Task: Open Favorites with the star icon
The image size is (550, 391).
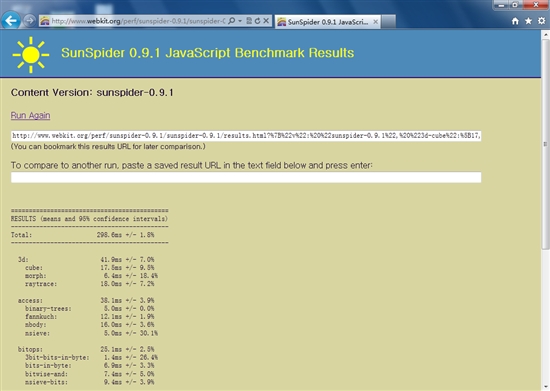Action: coord(528,21)
